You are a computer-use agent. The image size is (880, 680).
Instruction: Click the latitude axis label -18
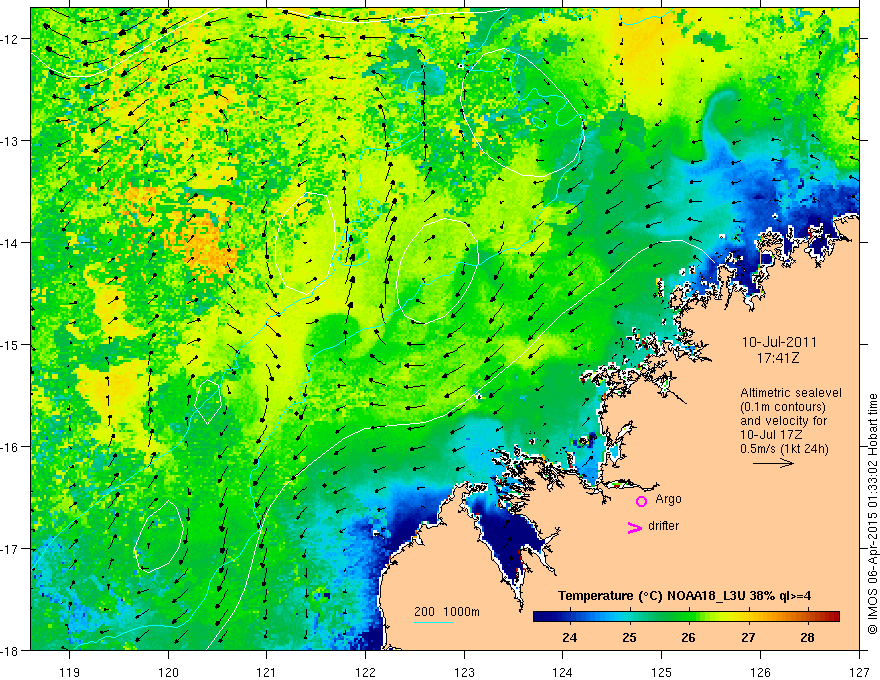(x=10, y=650)
